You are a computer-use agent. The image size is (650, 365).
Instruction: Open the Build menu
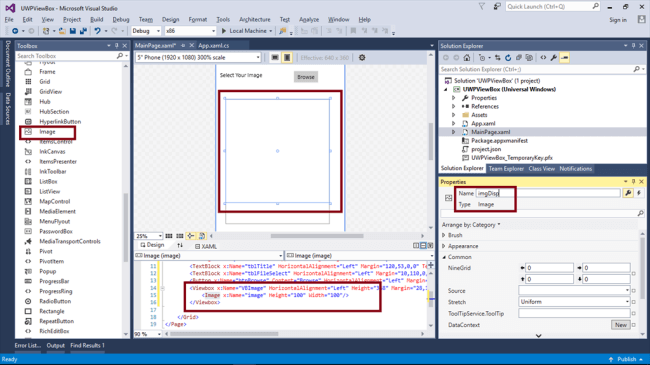tap(97, 19)
